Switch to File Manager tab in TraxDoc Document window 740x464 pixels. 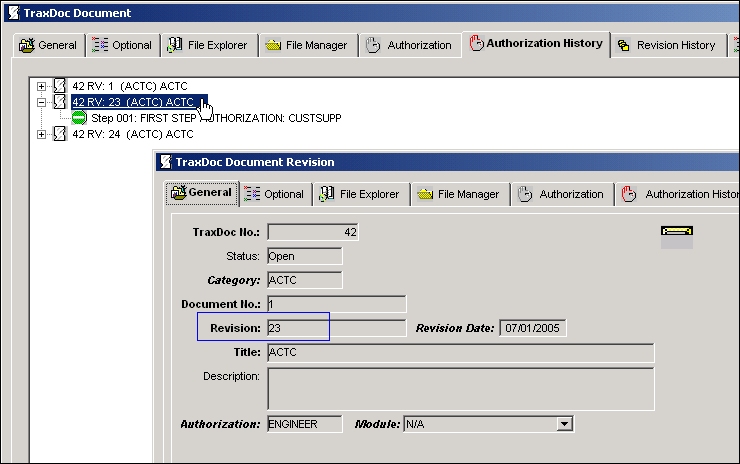(x=308, y=45)
